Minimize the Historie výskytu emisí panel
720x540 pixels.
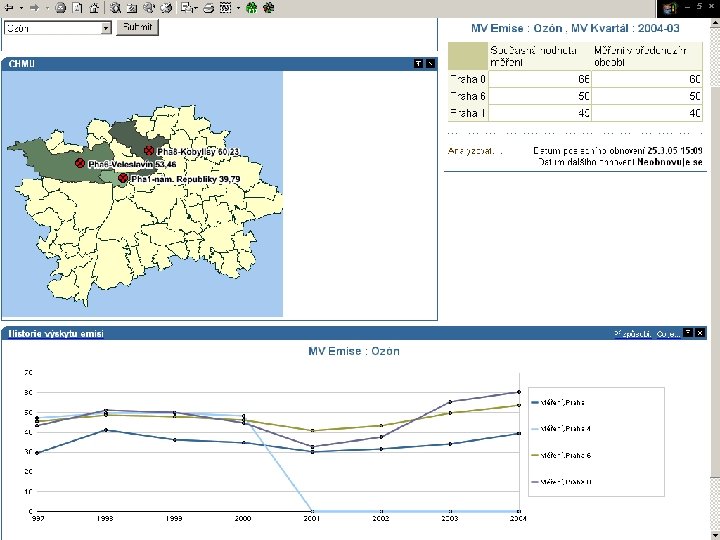pyautogui.click(x=688, y=333)
